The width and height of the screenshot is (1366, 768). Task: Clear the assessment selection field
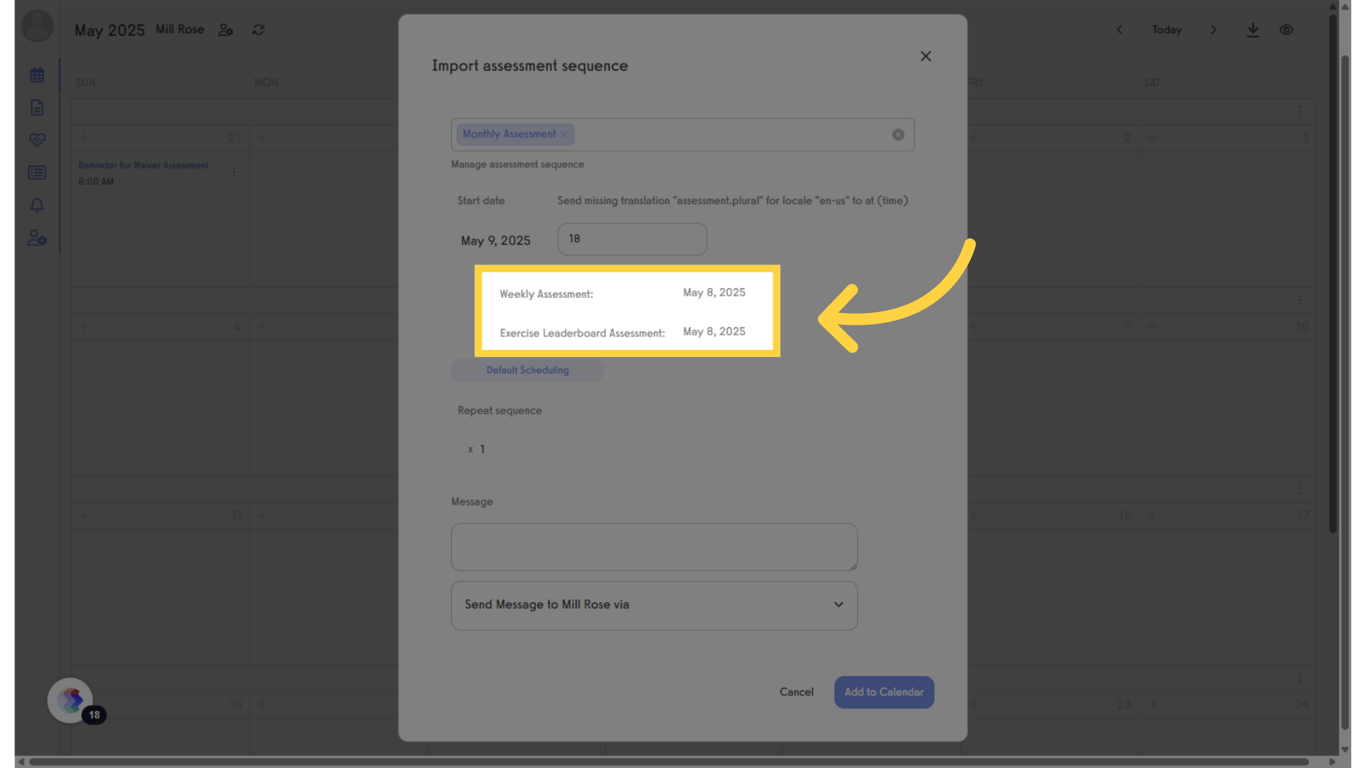coord(897,133)
